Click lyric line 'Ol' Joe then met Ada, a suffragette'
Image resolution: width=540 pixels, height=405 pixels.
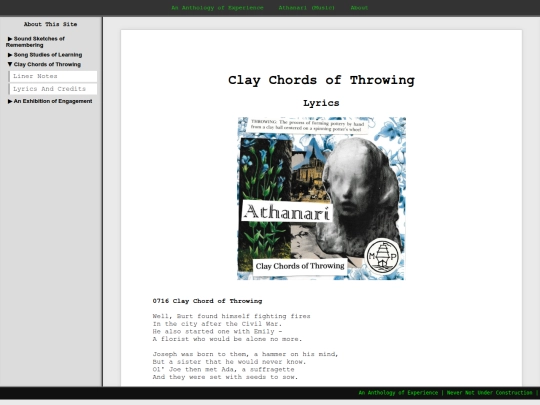[x=224, y=369]
